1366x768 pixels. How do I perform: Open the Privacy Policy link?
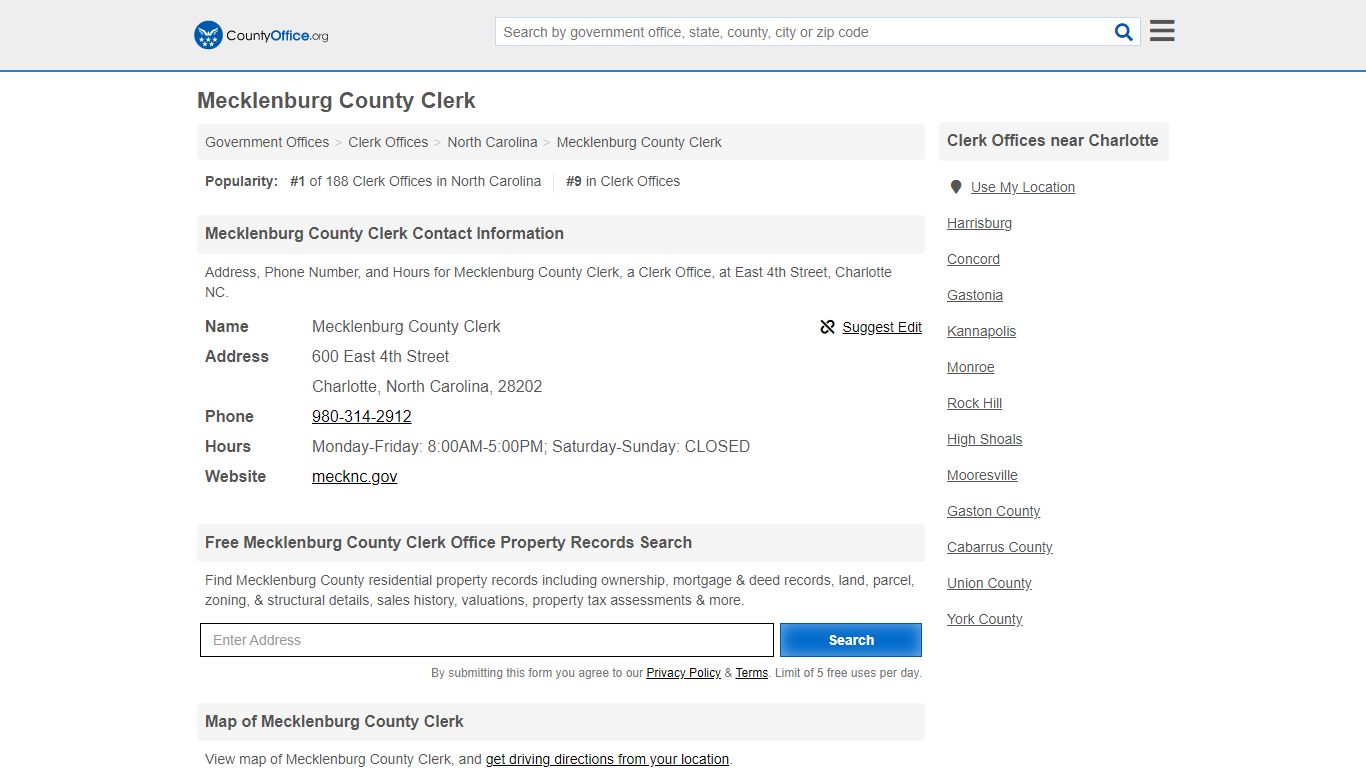coord(683,673)
